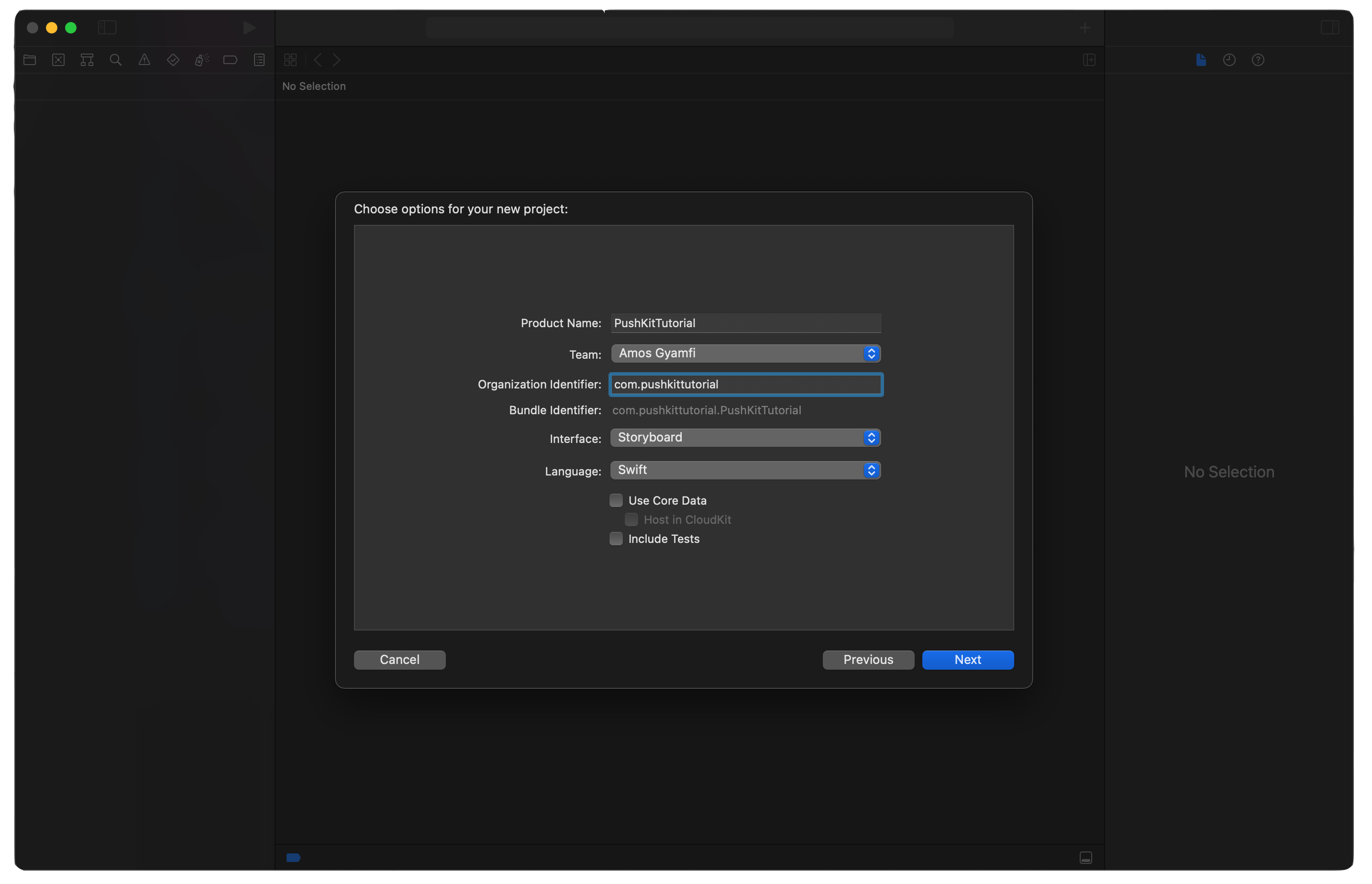Screen dimensions: 1372x884
Task: Open related items grid icon
Action: pyautogui.click(x=290, y=60)
